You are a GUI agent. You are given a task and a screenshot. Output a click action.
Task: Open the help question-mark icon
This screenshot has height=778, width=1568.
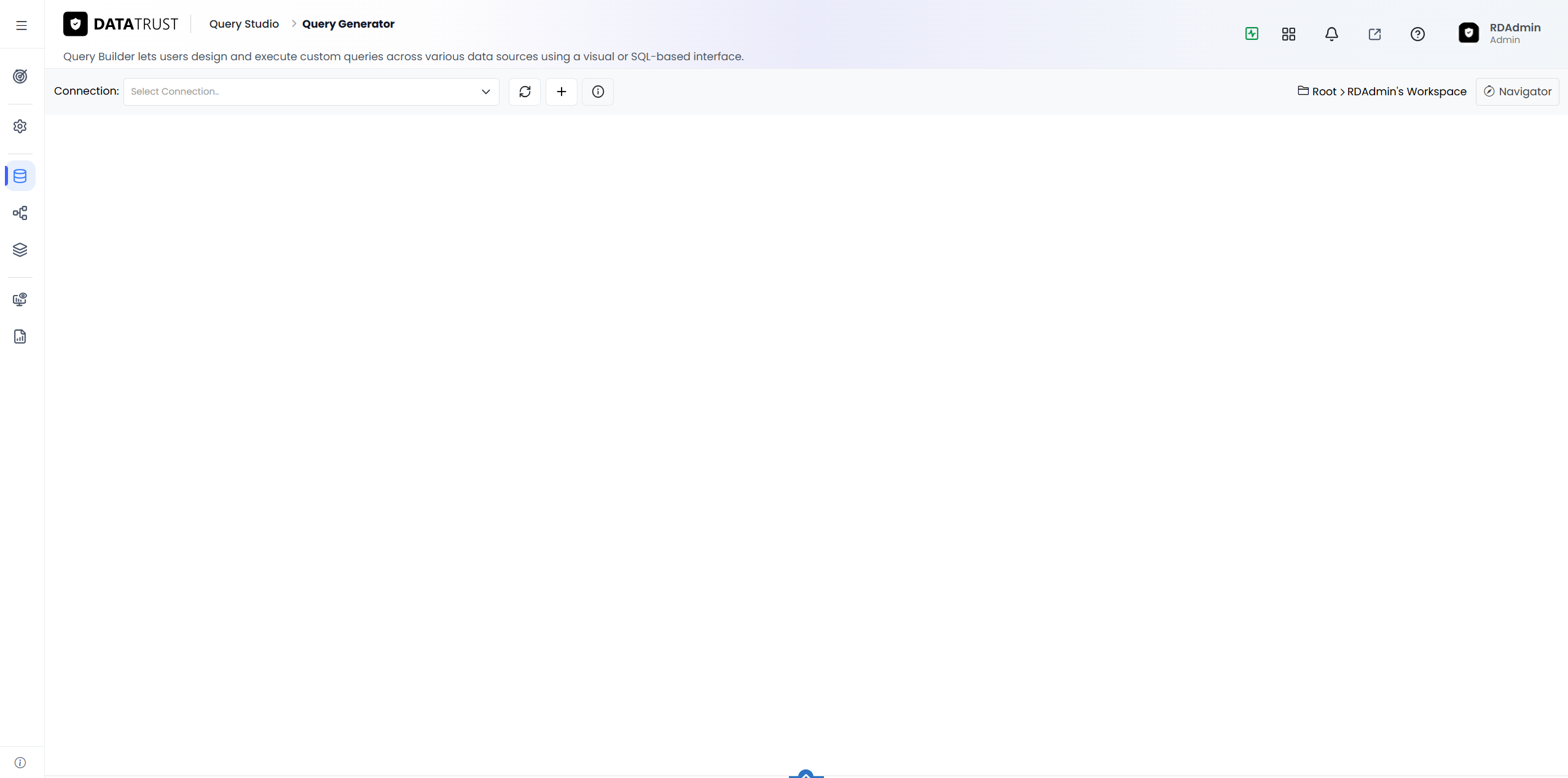[x=1417, y=34]
